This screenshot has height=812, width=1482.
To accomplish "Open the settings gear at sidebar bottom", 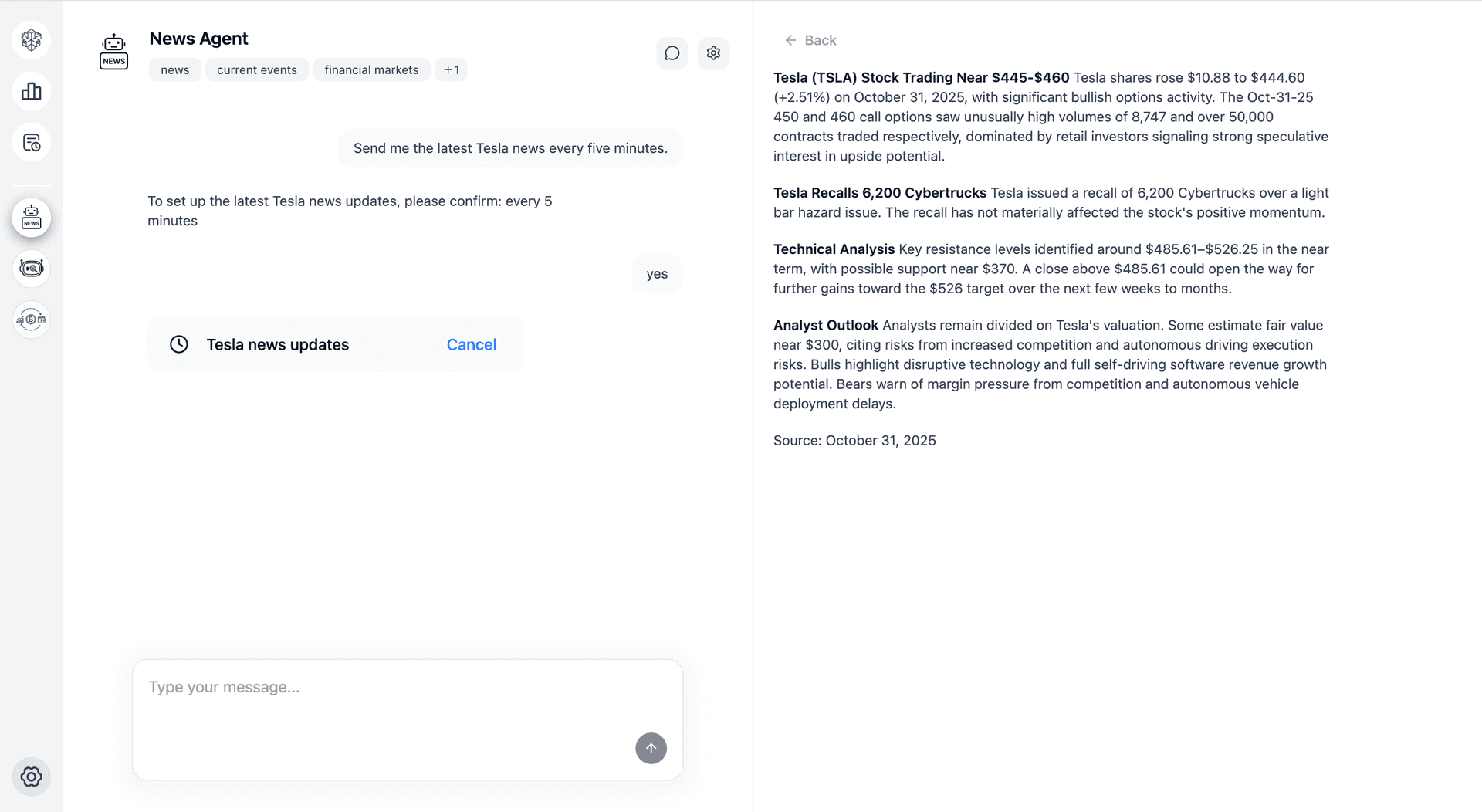I will (x=32, y=776).
